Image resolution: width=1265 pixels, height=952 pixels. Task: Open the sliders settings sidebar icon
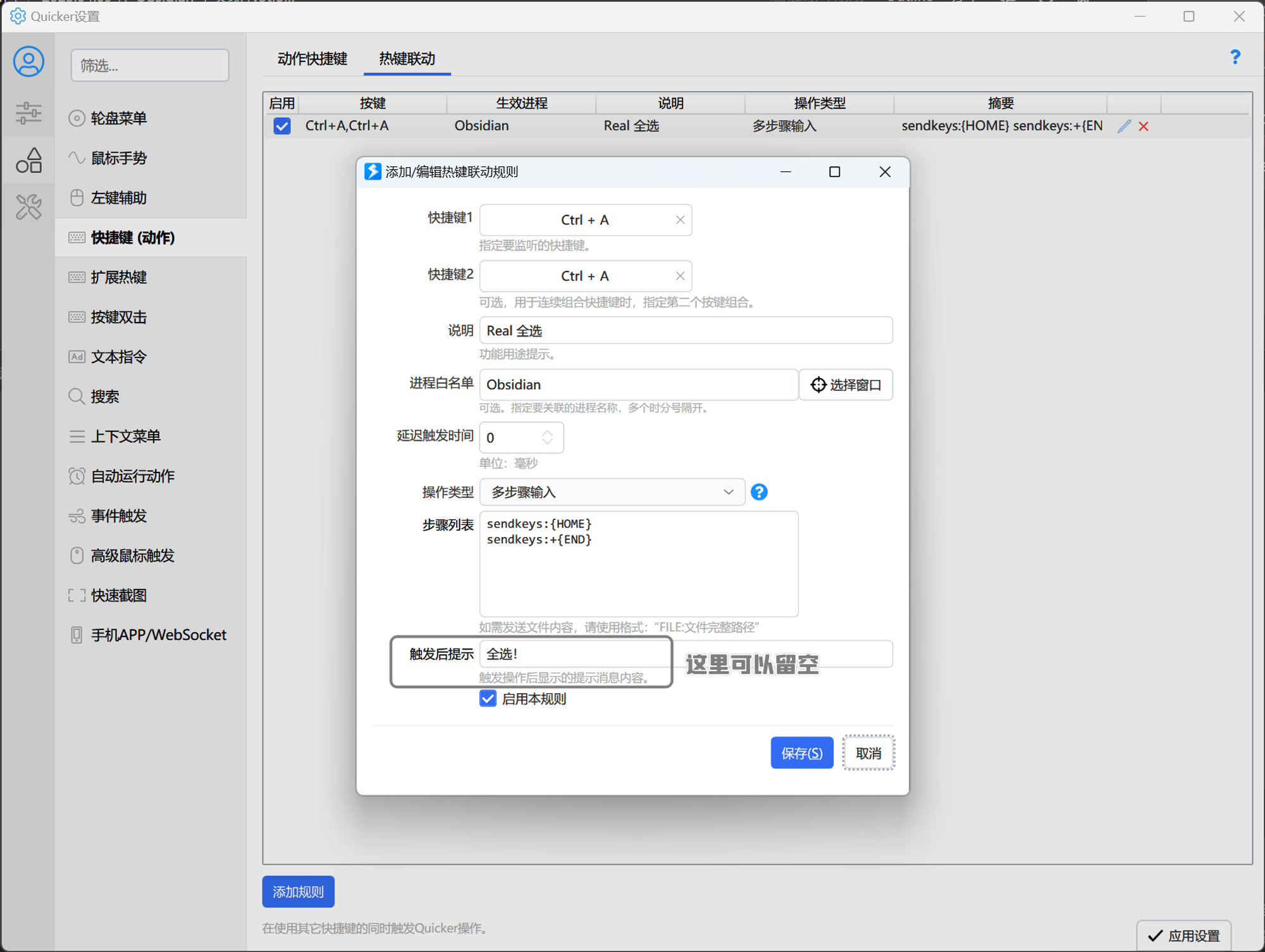pos(28,113)
